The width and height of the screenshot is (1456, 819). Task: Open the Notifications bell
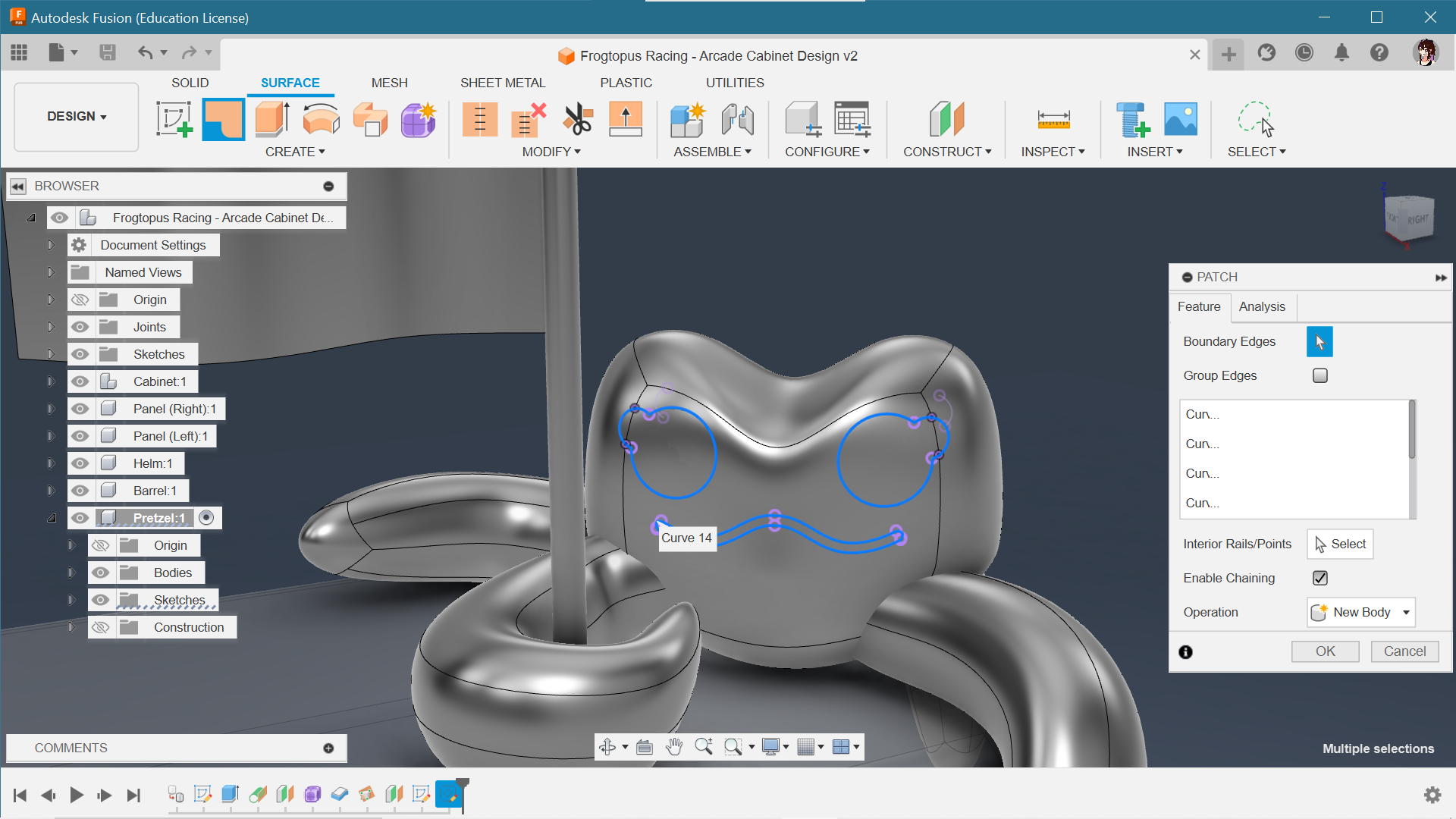(x=1341, y=52)
